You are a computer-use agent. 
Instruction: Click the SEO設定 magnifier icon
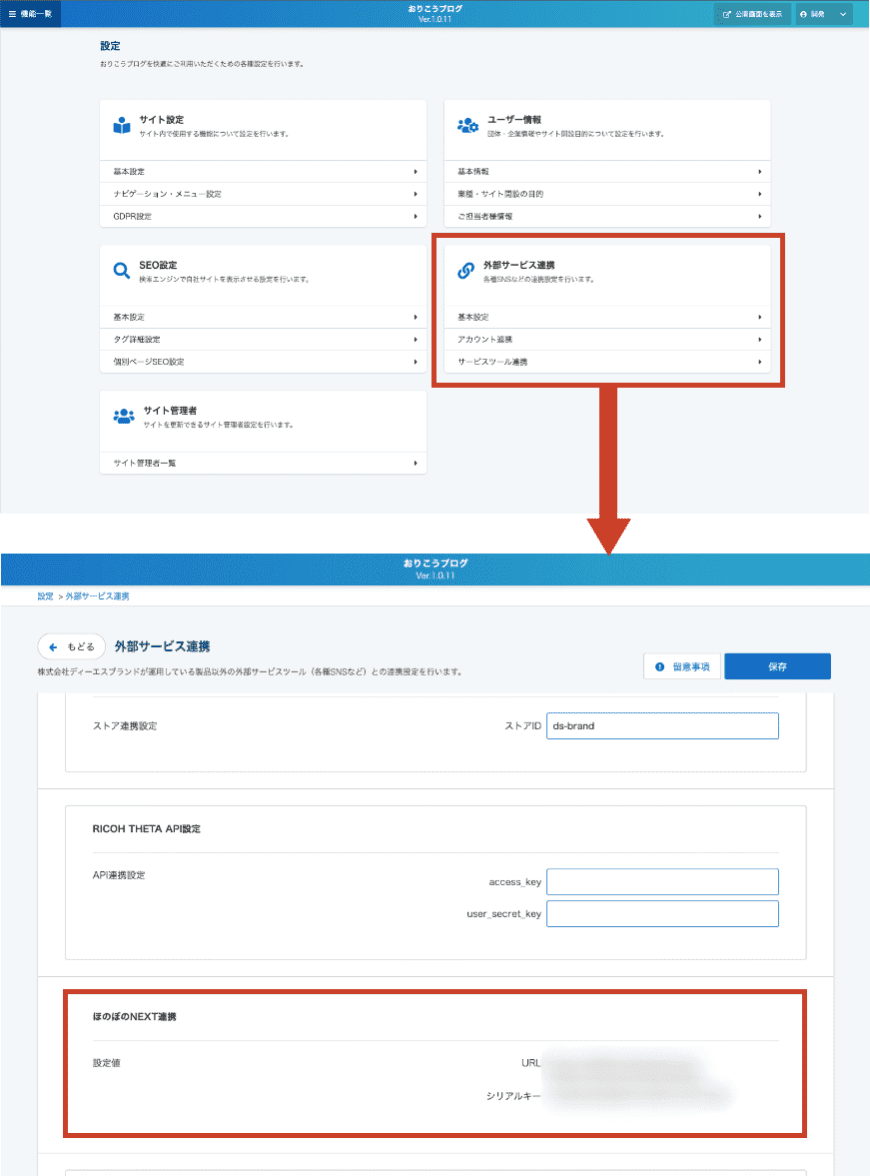pyautogui.click(x=122, y=271)
